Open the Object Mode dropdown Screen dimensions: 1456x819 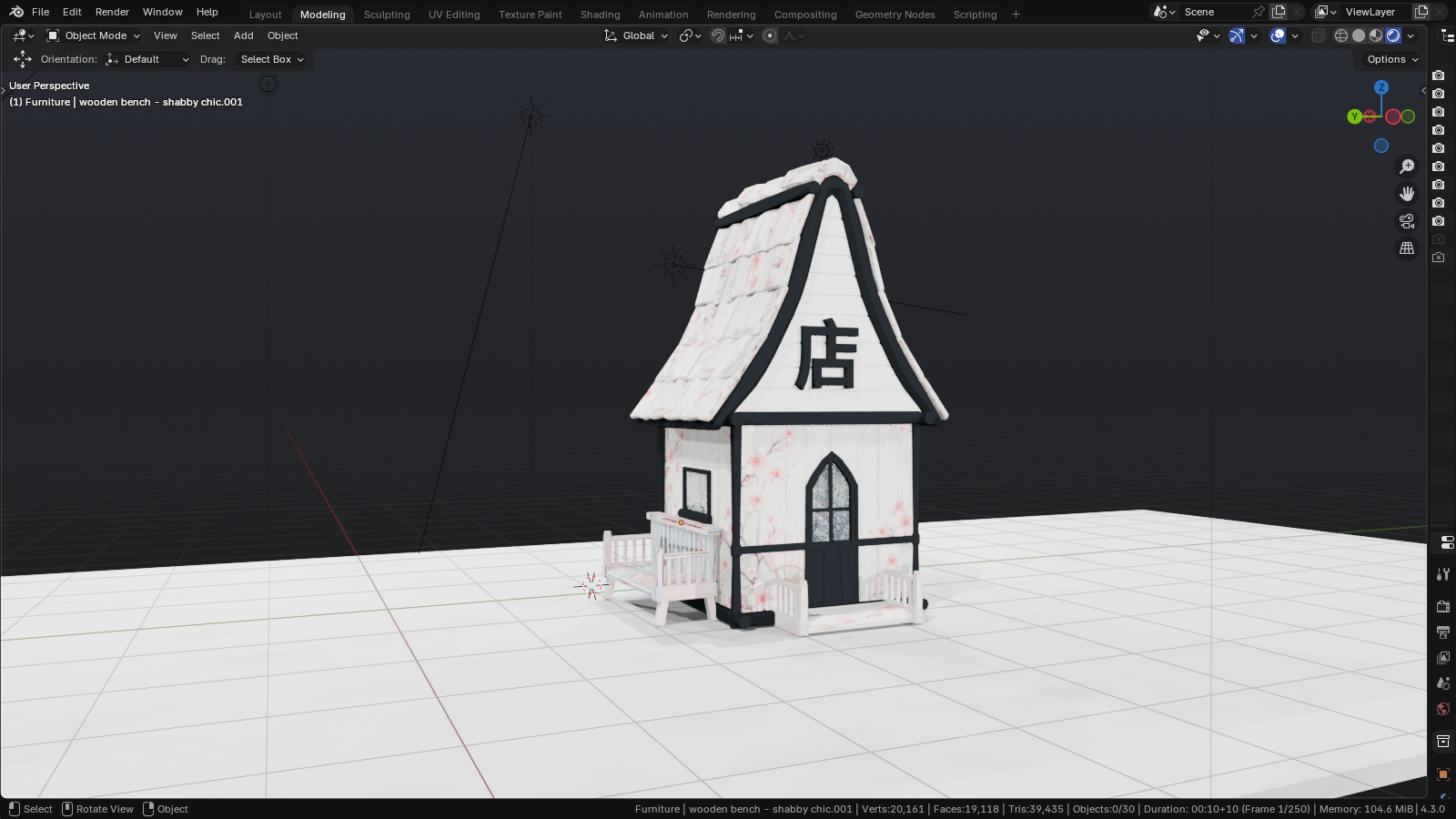click(94, 35)
